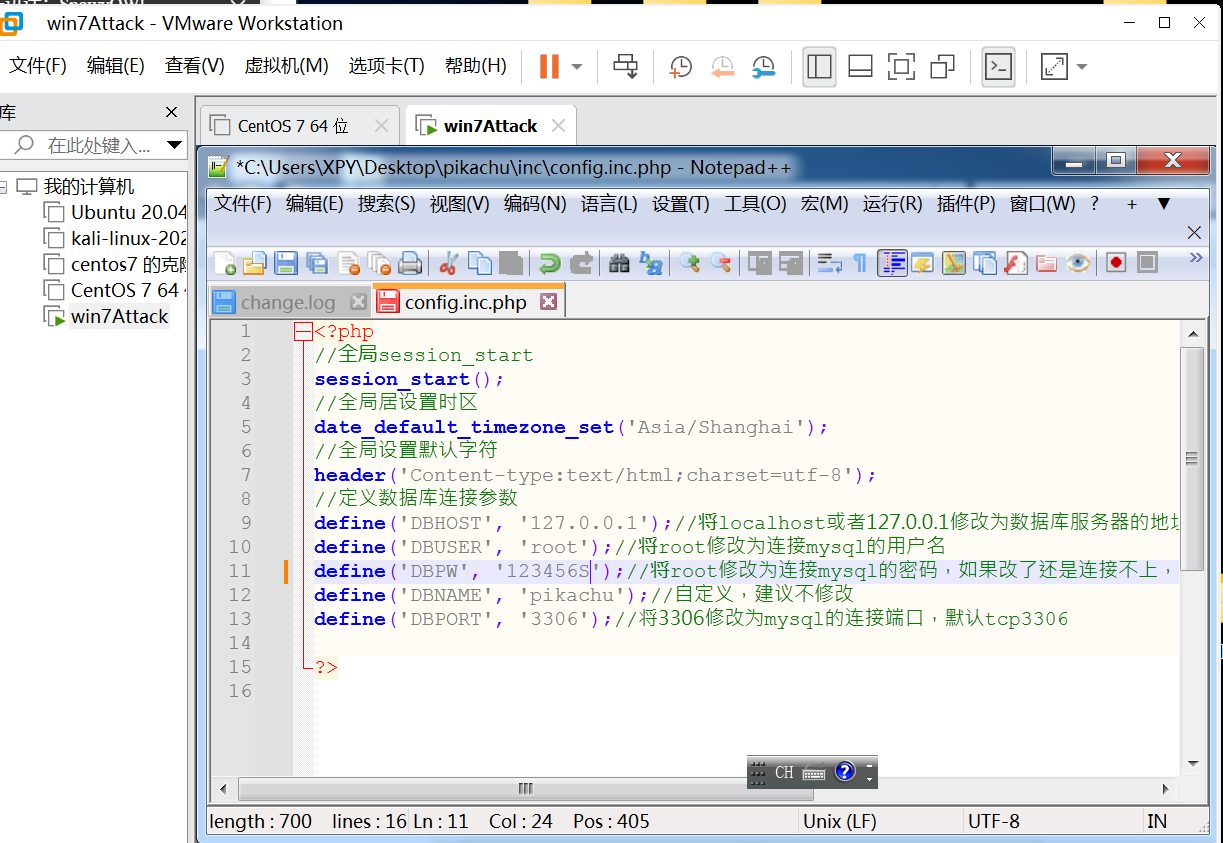Click Send Ctrl+Alt+Del icon in VMware toolbar
The height and width of the screenshot is (843, 1223).
click(x=626, y=66)
